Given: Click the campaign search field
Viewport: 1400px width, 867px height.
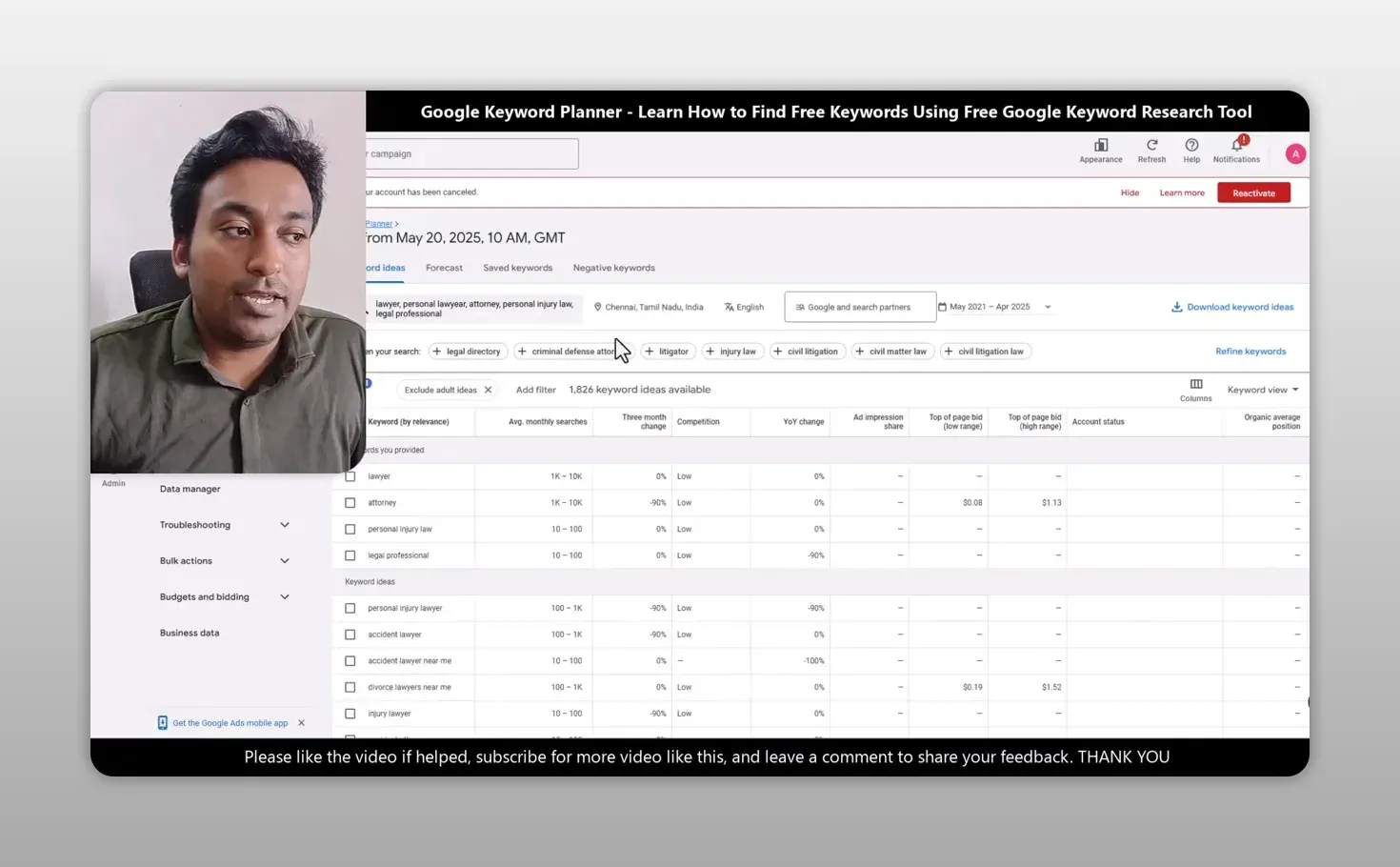Looking at the screenshot, I should coord(471,153).
